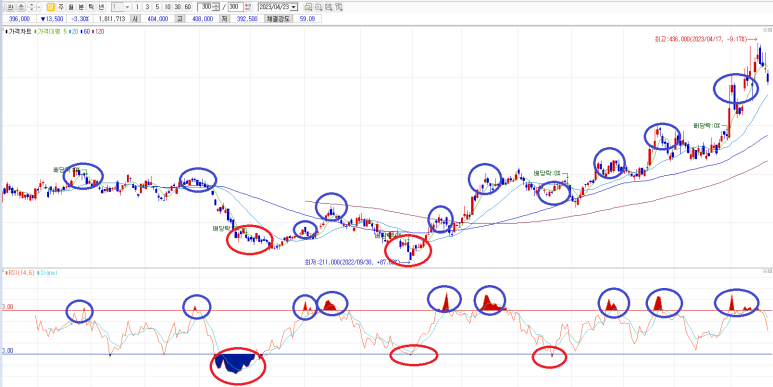This screenshot has width=773, height=387.
Task: Click the -3.30% change rate
Action: tap(80, 19)
